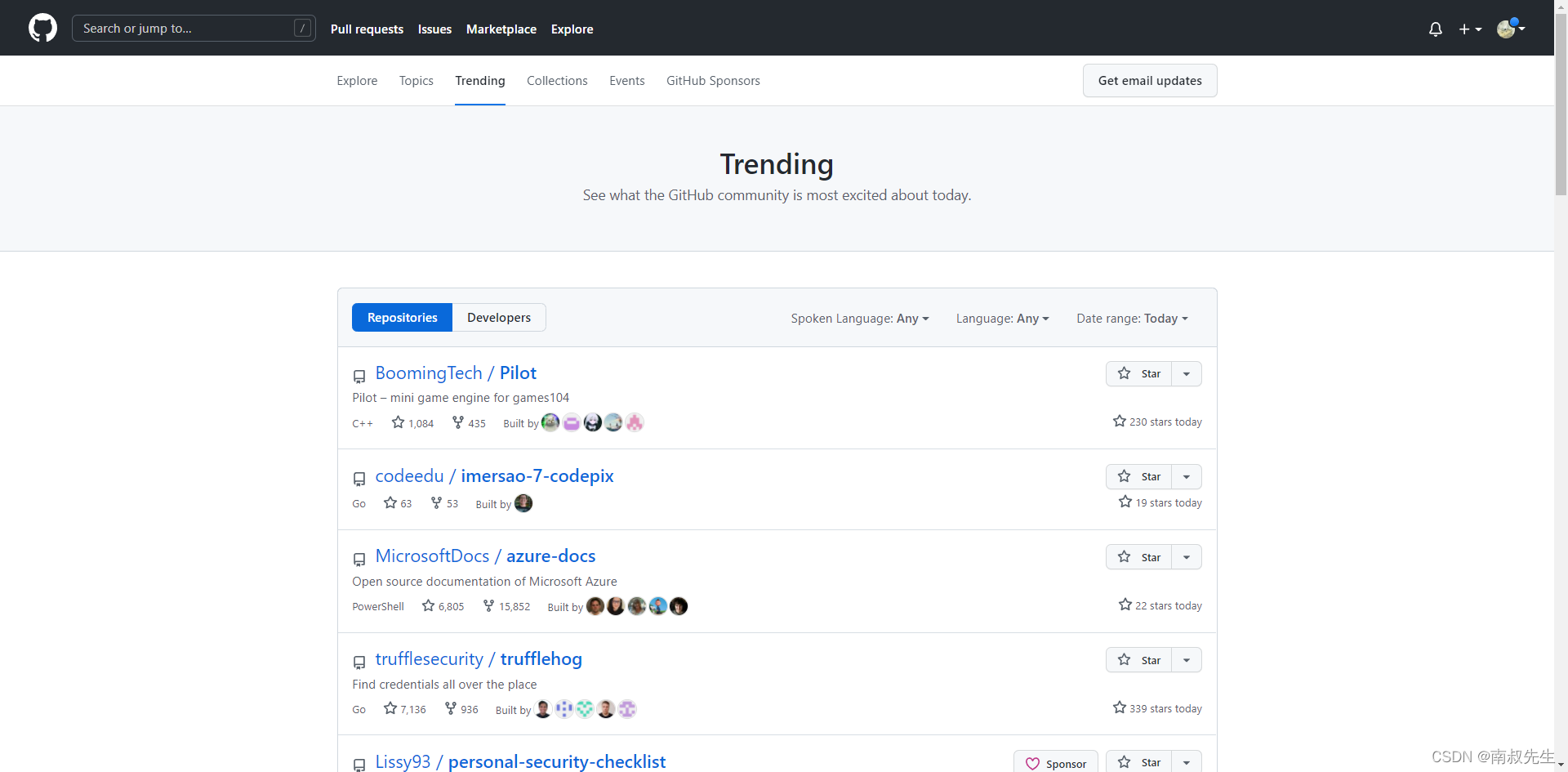
Task: Open the plus create-new menu
Action: tap(1470, 29)
